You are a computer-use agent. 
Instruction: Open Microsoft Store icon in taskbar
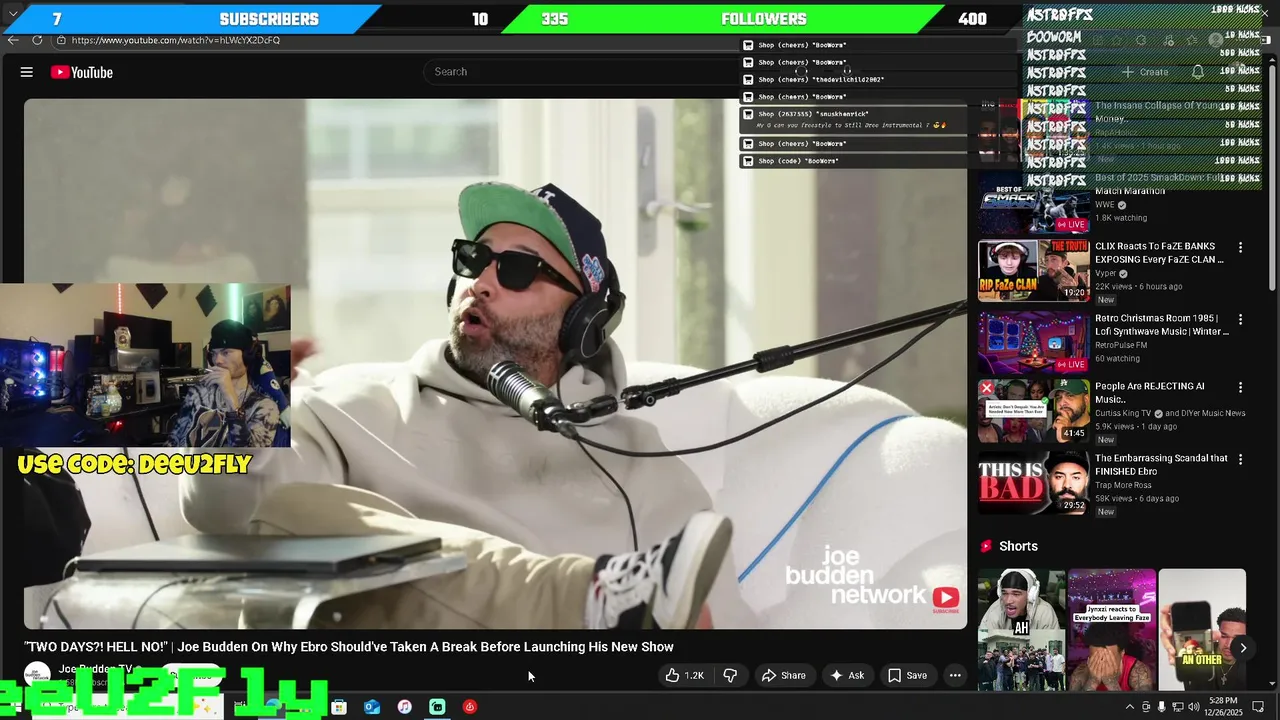coord(339,707)
